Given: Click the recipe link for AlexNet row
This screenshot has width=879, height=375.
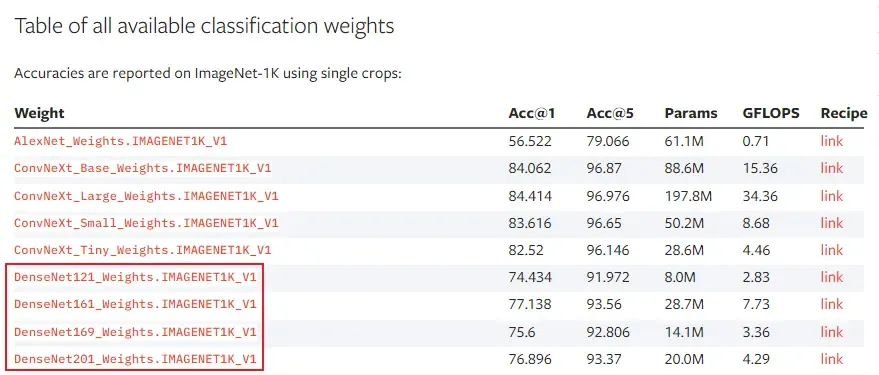Looking at the screenshot, I should [x=831, y=141].
